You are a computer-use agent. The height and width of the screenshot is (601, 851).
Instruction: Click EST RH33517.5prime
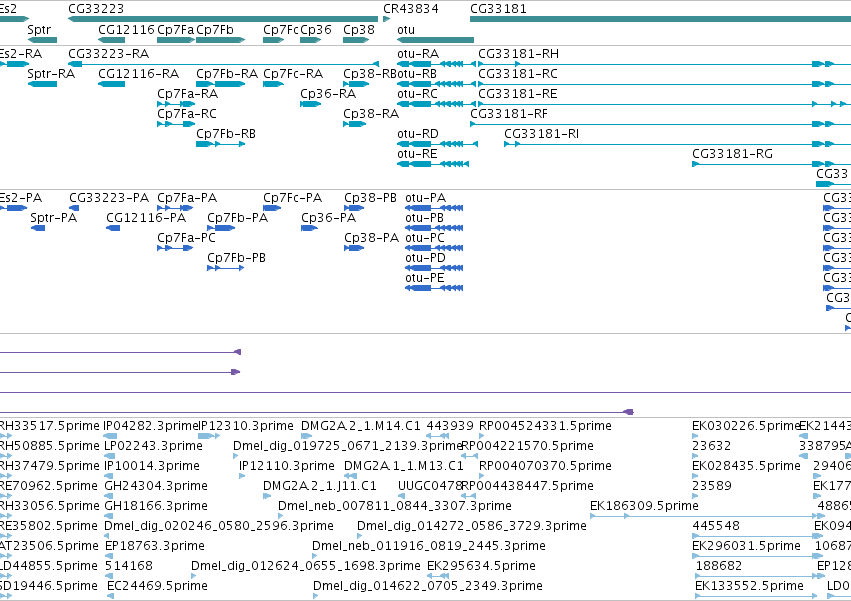(x=5, y=436)
